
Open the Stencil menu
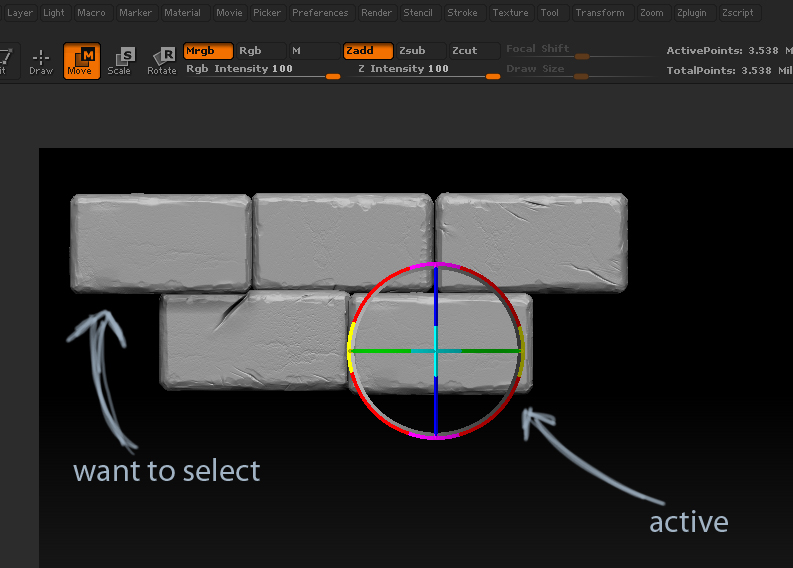pyautogui.click(x=418, y=13)
